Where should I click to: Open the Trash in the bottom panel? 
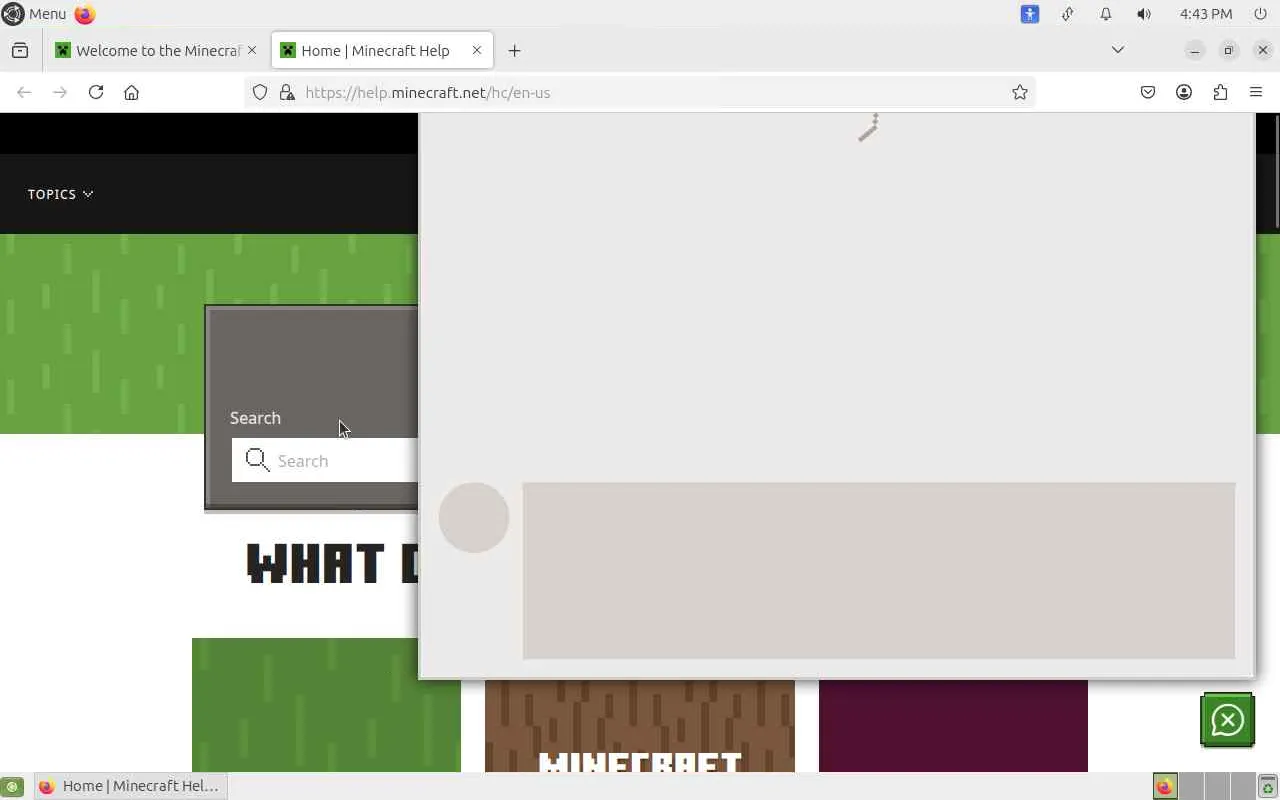pos(1267,787)
